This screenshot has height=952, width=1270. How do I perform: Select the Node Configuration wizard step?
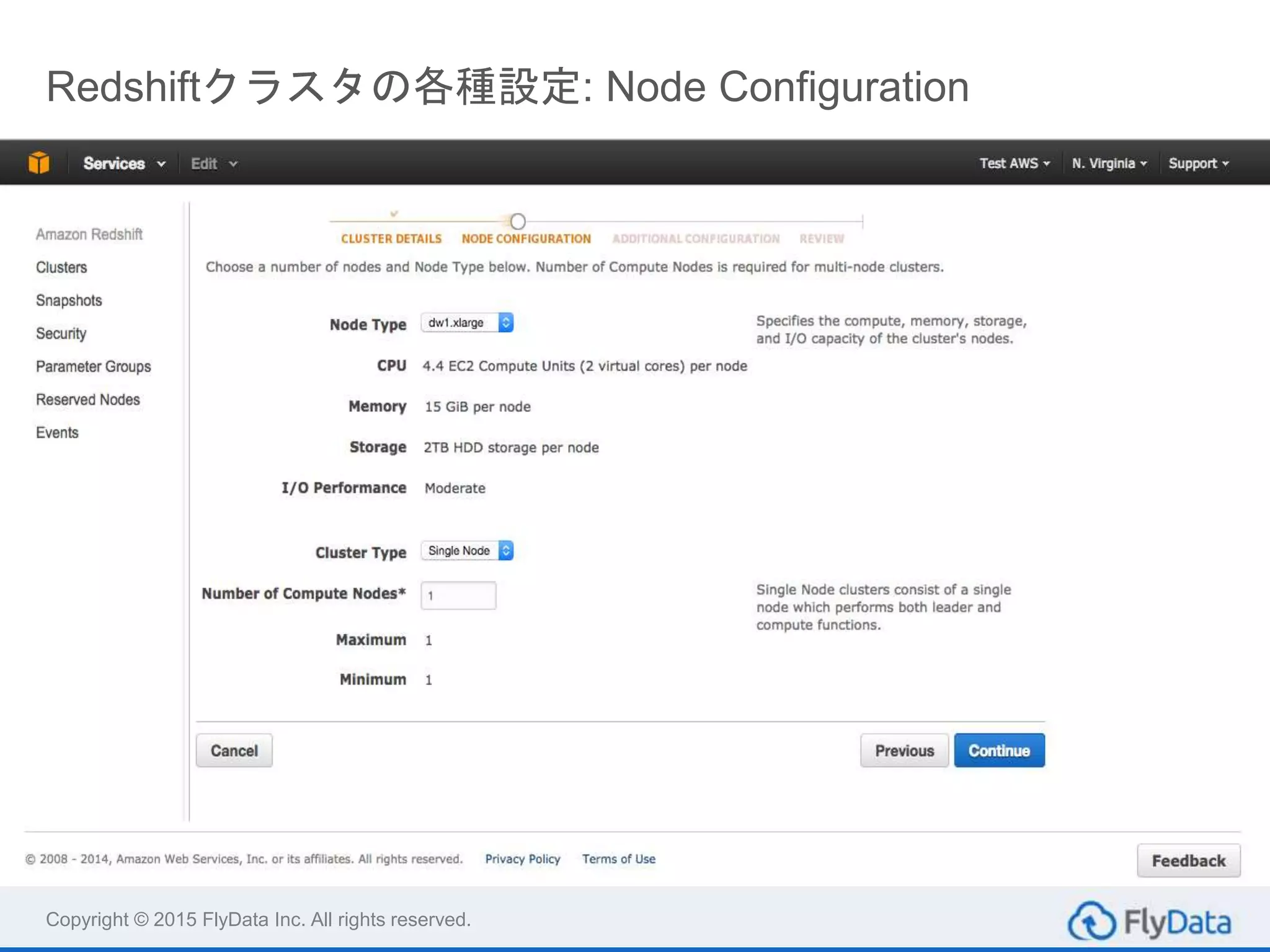pos(526,239)
